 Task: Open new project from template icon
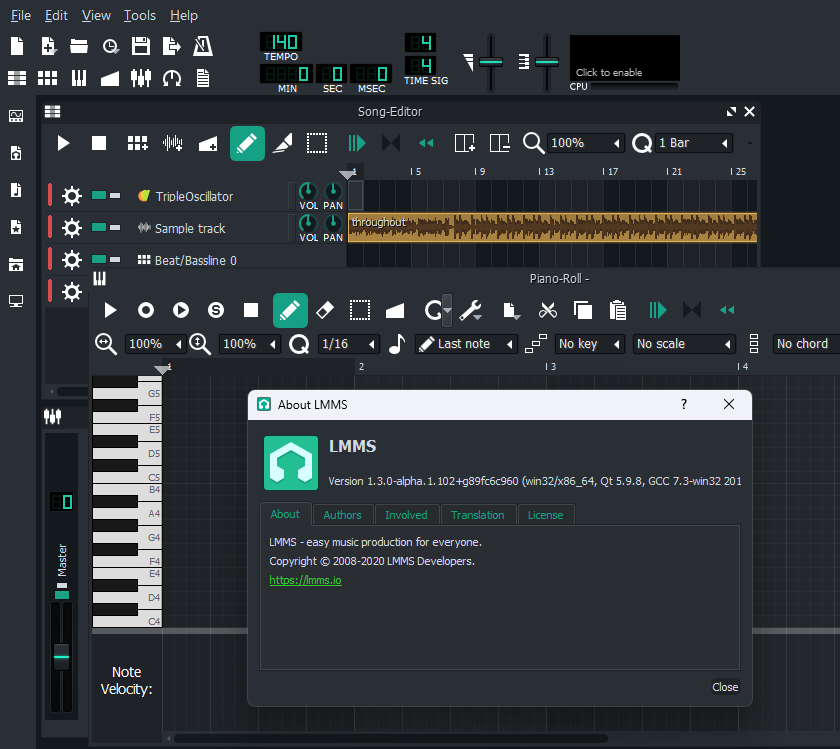point(48,46)
